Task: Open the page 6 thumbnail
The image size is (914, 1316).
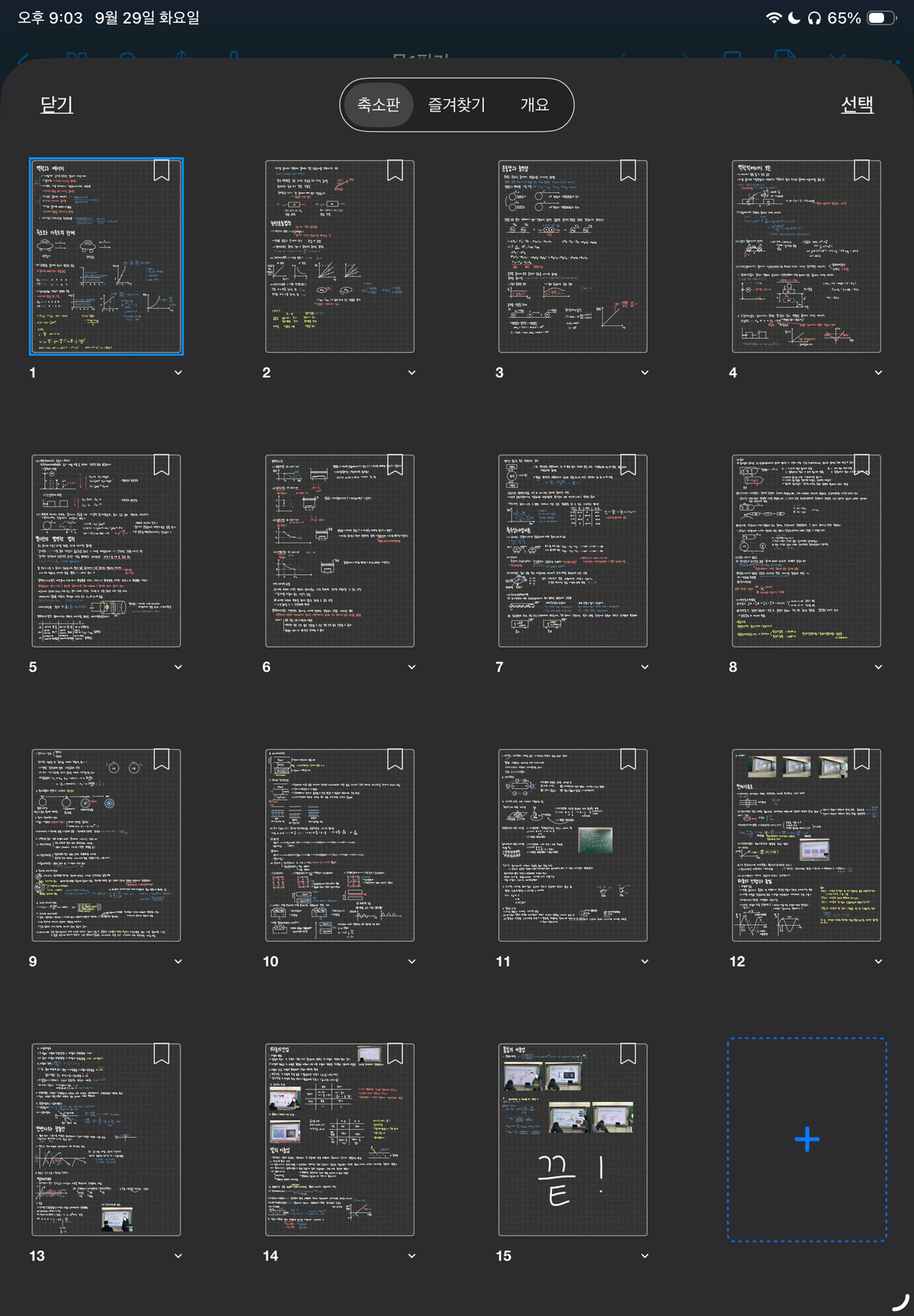Action: point(339,550)
